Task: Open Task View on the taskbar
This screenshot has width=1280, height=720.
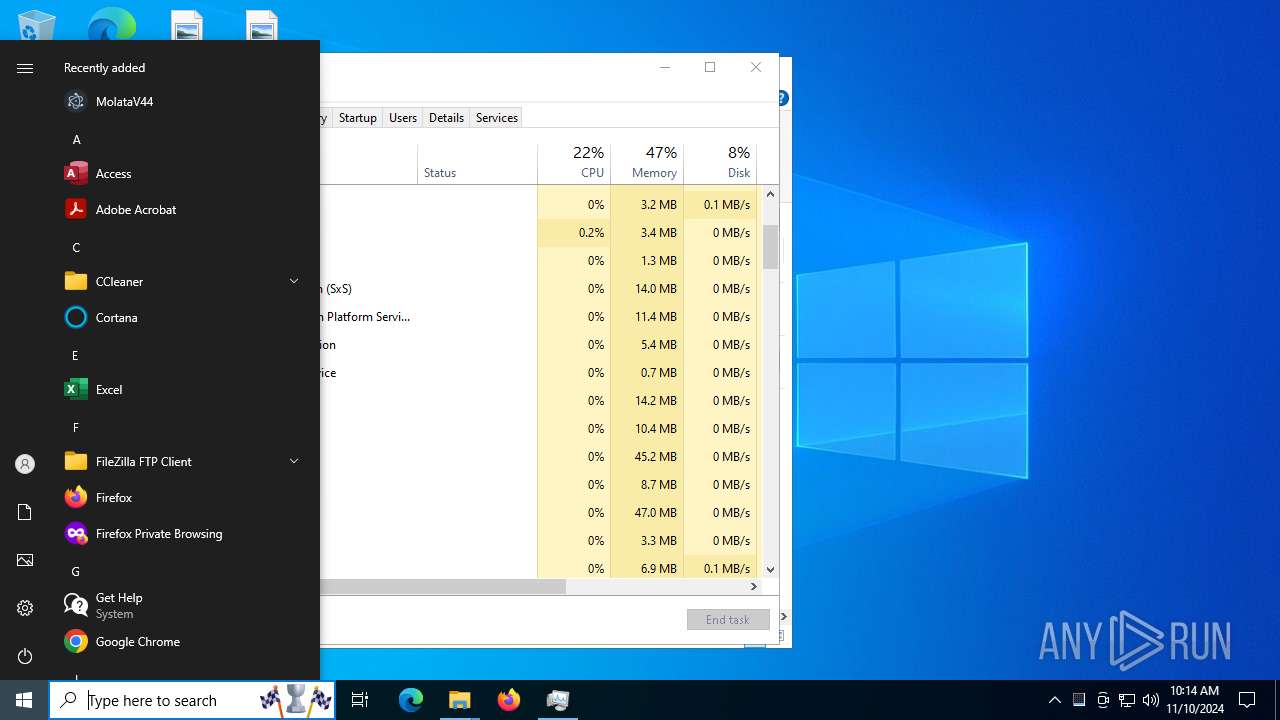Action: pos(360,700)
